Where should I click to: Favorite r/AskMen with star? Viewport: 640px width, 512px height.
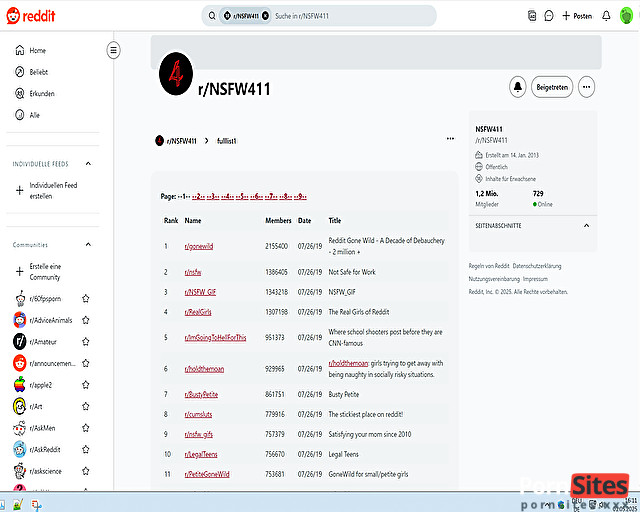click(85, 428)
